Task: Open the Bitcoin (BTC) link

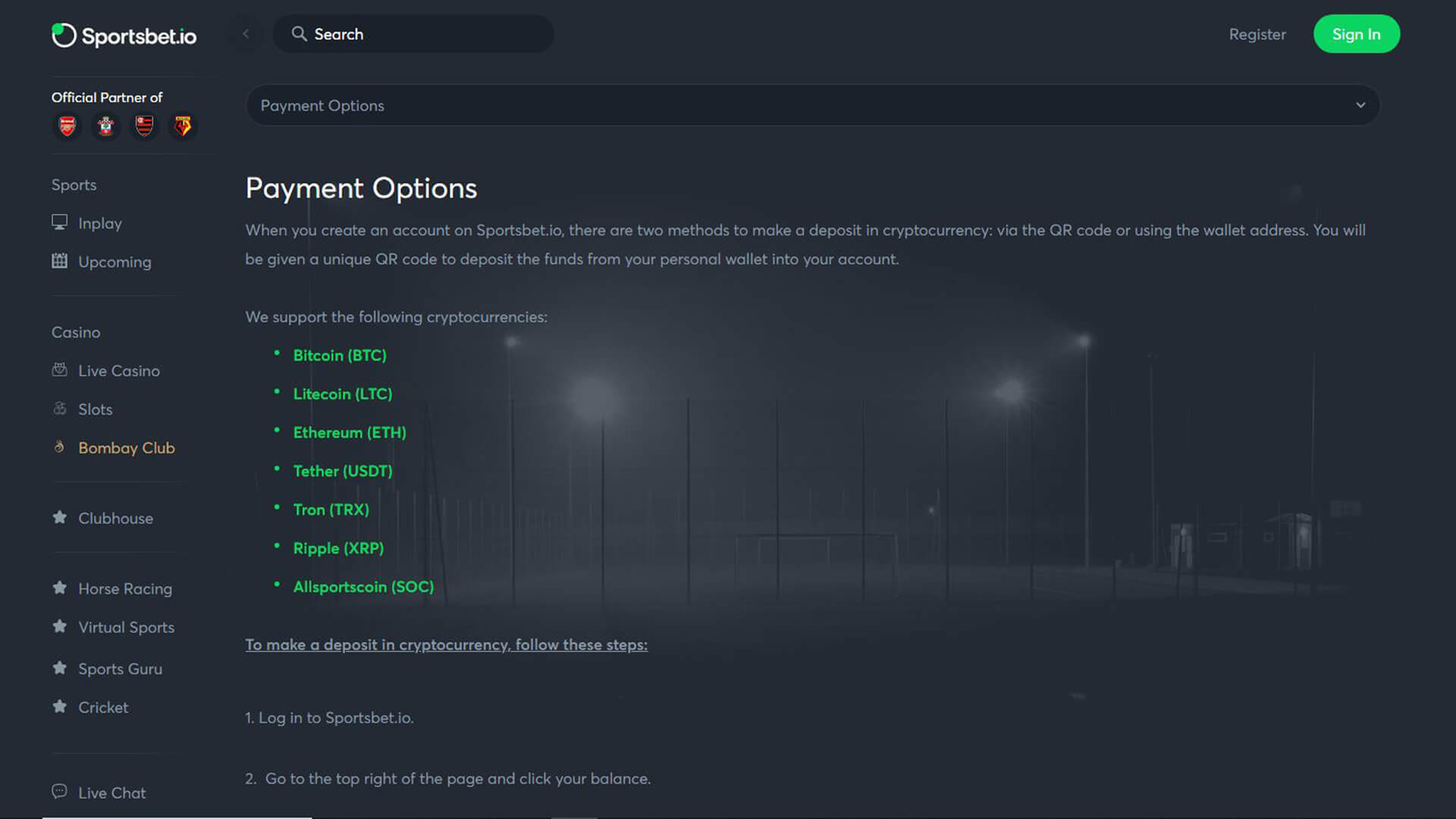Action: coord(340,356)
